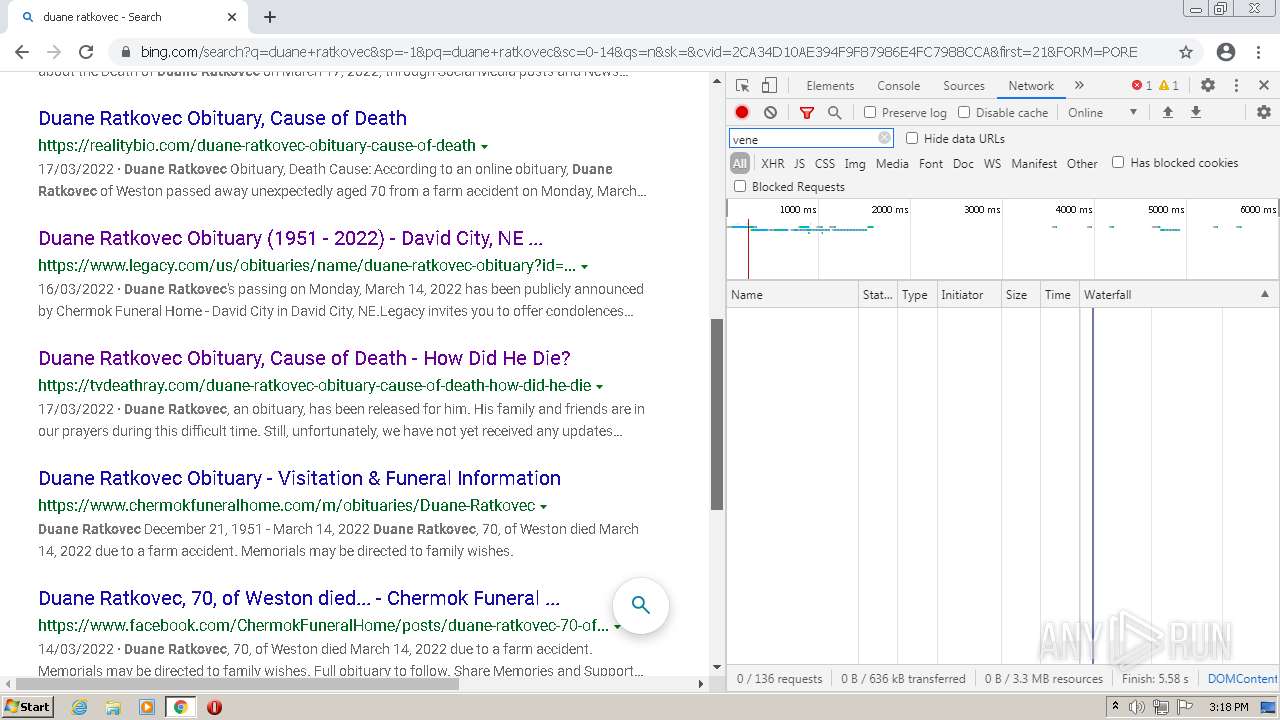Filter requests by Font

click(931, 163)
